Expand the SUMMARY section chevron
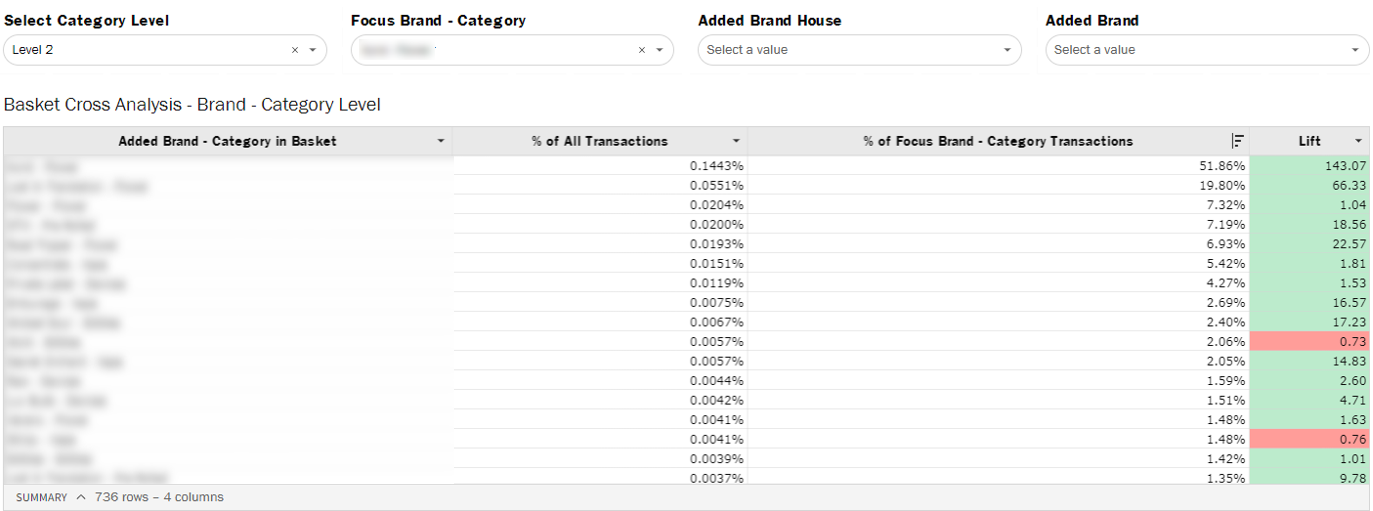The height and width of the screenshot is (511, 1373). [81, 497]
